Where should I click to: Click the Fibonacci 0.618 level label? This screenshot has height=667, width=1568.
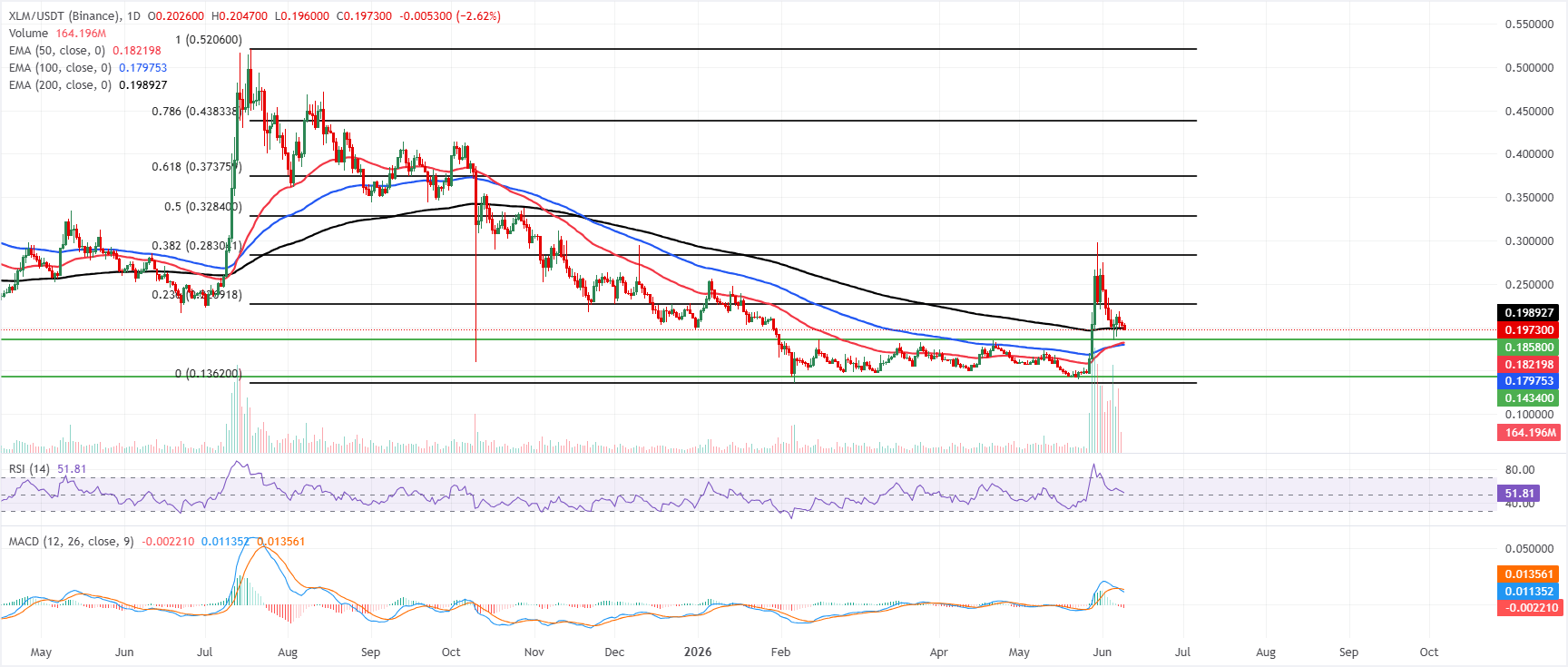pos(197,167)
